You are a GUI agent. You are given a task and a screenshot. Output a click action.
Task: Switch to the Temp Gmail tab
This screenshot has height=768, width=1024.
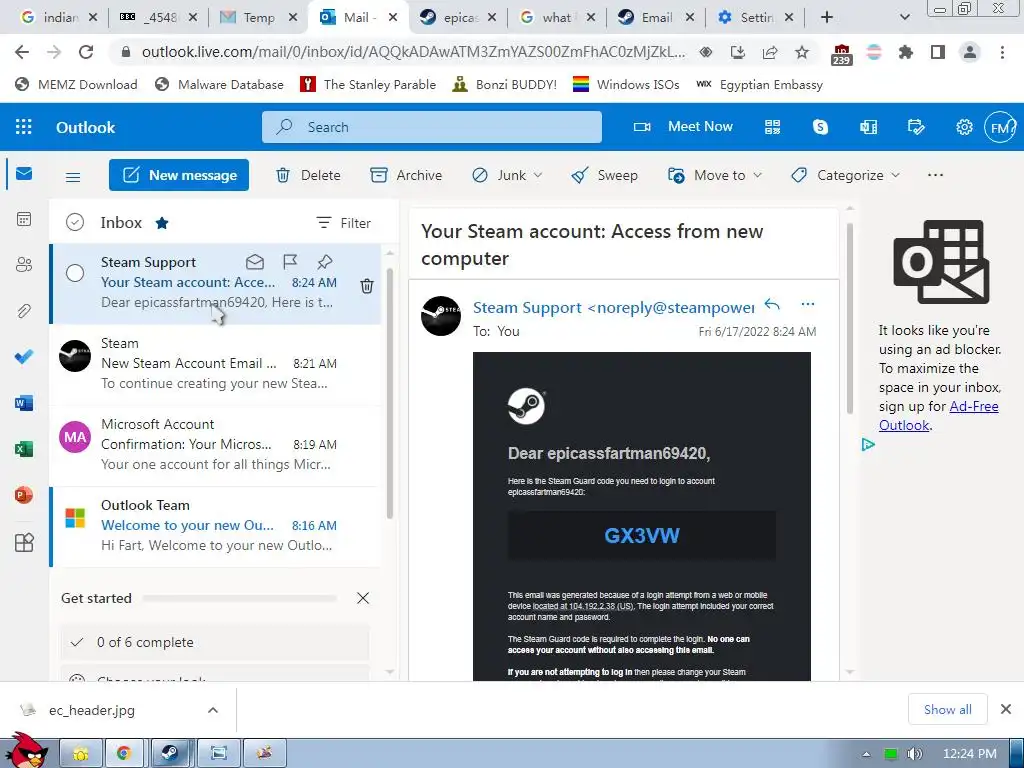coord(256,18)
